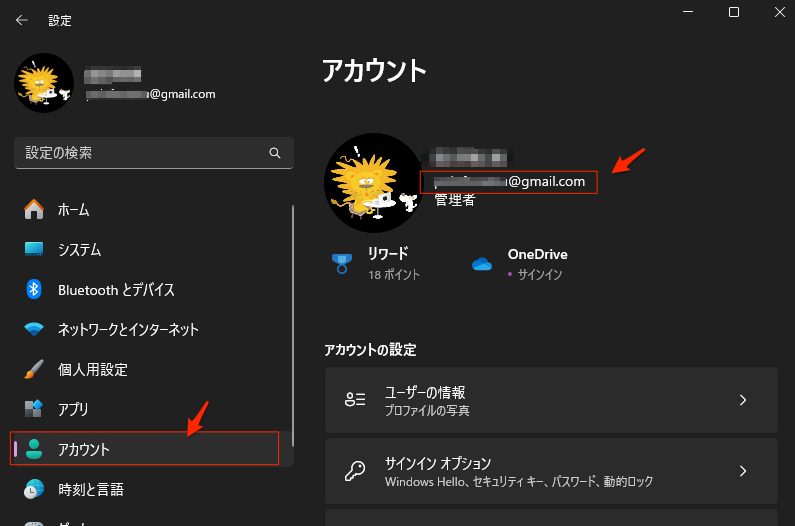795x526 pixels.
Task: Click the Bluetooth icon in sidebar
Action: pos(34,289)
